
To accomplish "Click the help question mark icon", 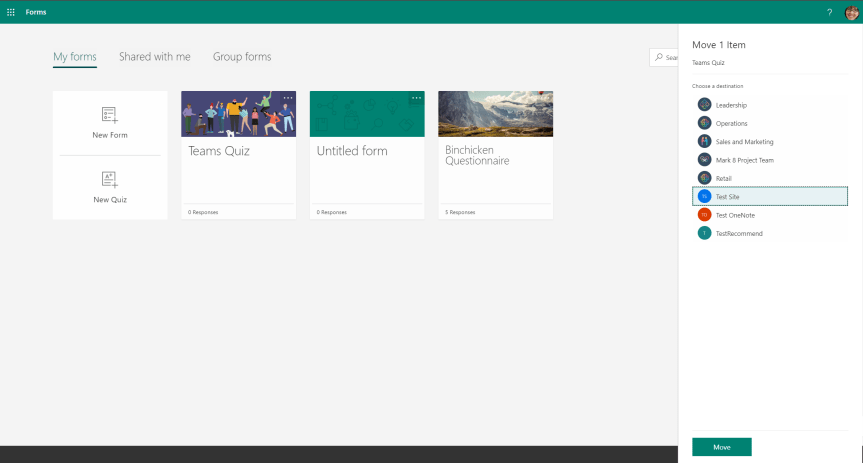I will point(829,12).
